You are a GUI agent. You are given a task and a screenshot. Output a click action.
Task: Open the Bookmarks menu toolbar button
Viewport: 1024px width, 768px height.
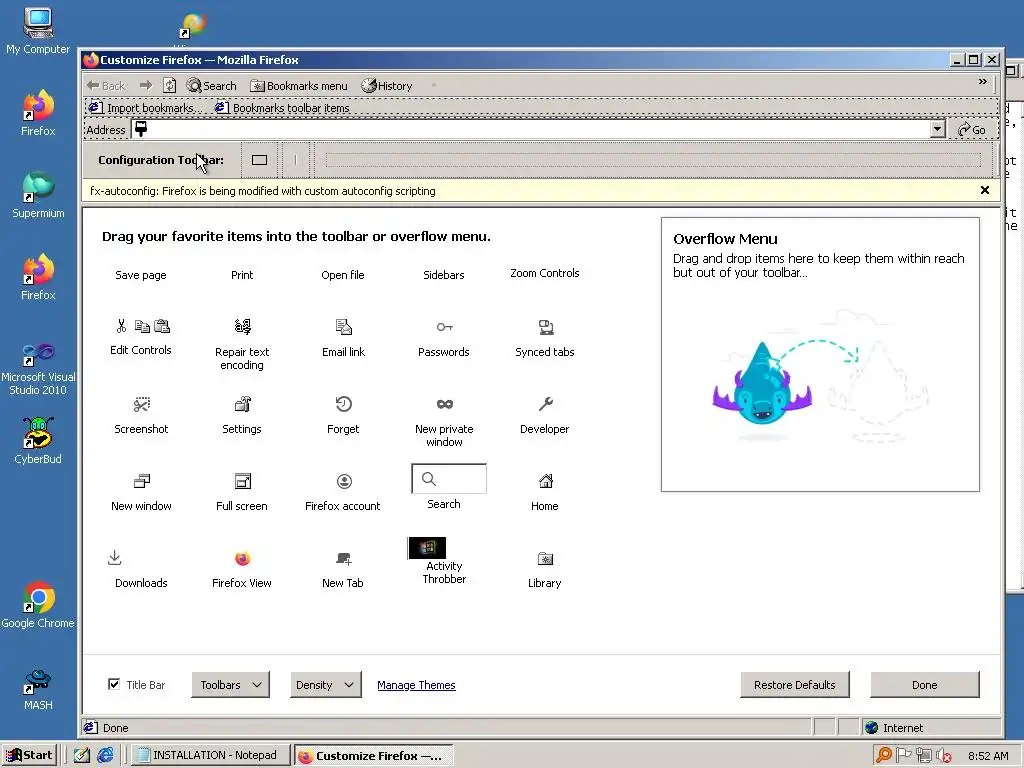pos(299,86)
